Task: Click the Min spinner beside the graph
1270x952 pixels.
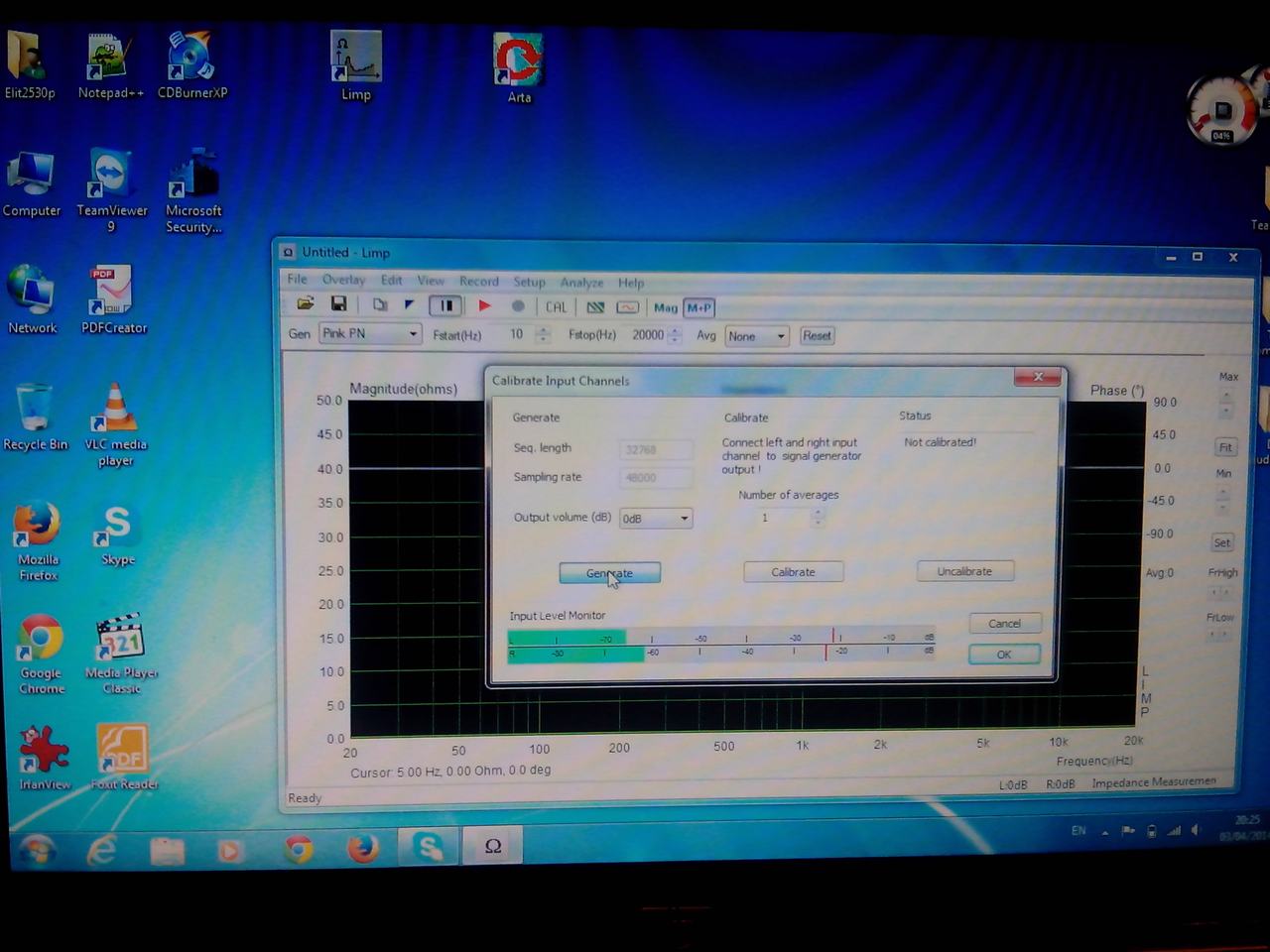Action: (x=1222, y=499)
